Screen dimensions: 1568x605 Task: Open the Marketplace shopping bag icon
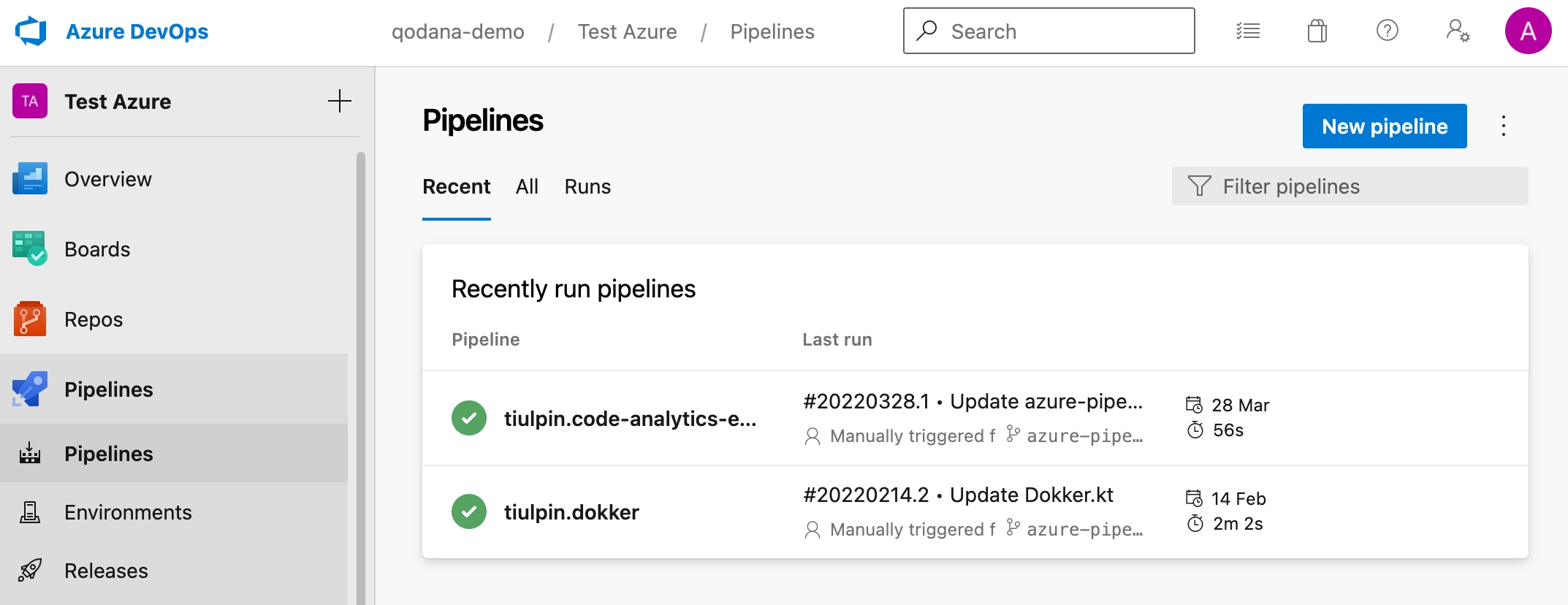1317,31
